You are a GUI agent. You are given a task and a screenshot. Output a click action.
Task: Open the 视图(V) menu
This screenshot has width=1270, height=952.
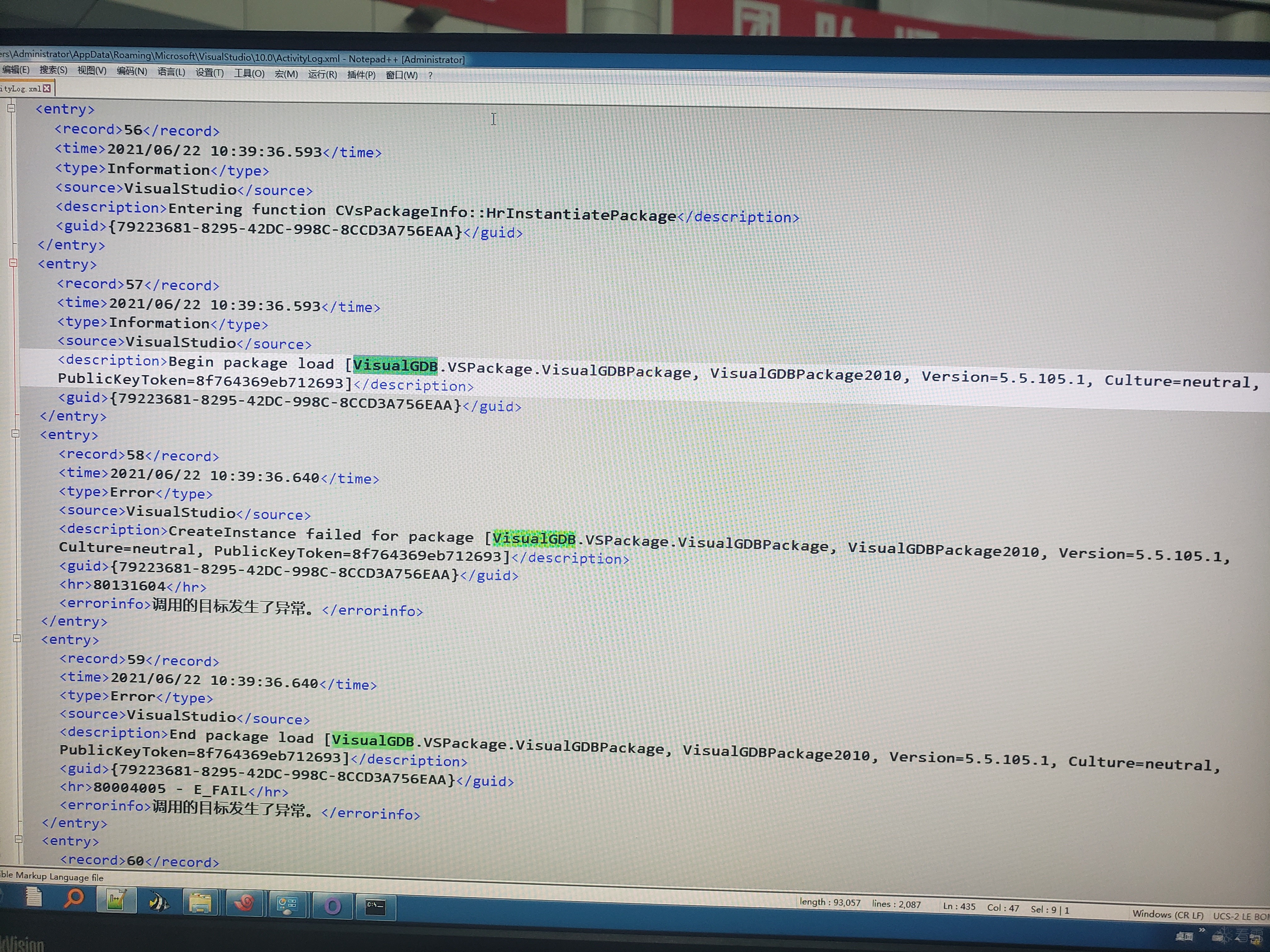coord(92,71)
